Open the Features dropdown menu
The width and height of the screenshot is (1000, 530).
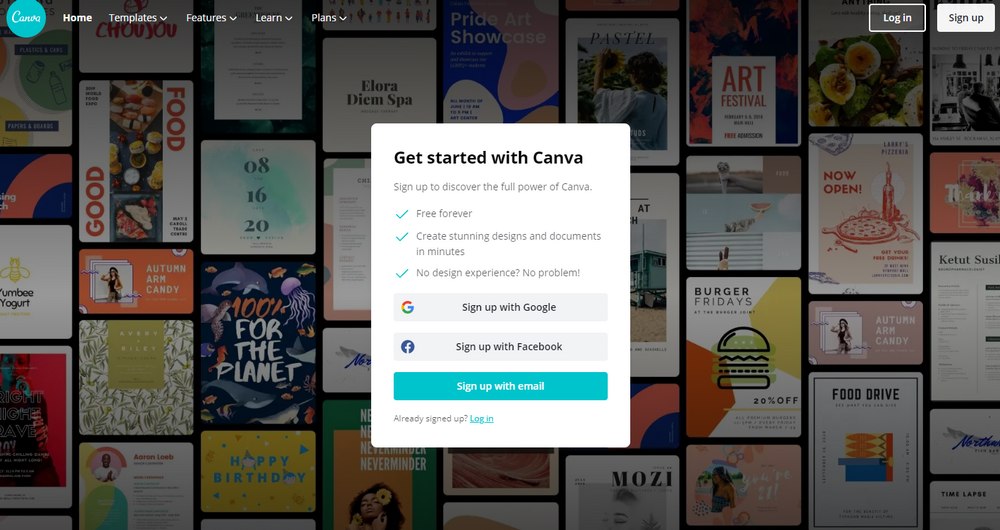tap(211, 18)
